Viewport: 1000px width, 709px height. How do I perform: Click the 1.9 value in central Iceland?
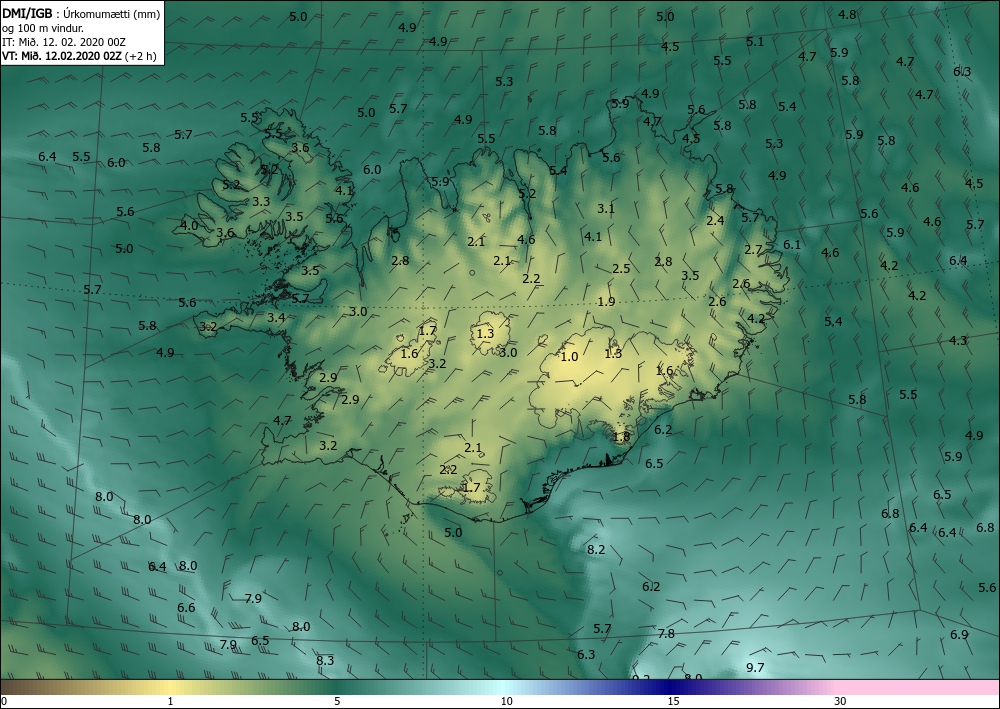(x=607, y=302)
